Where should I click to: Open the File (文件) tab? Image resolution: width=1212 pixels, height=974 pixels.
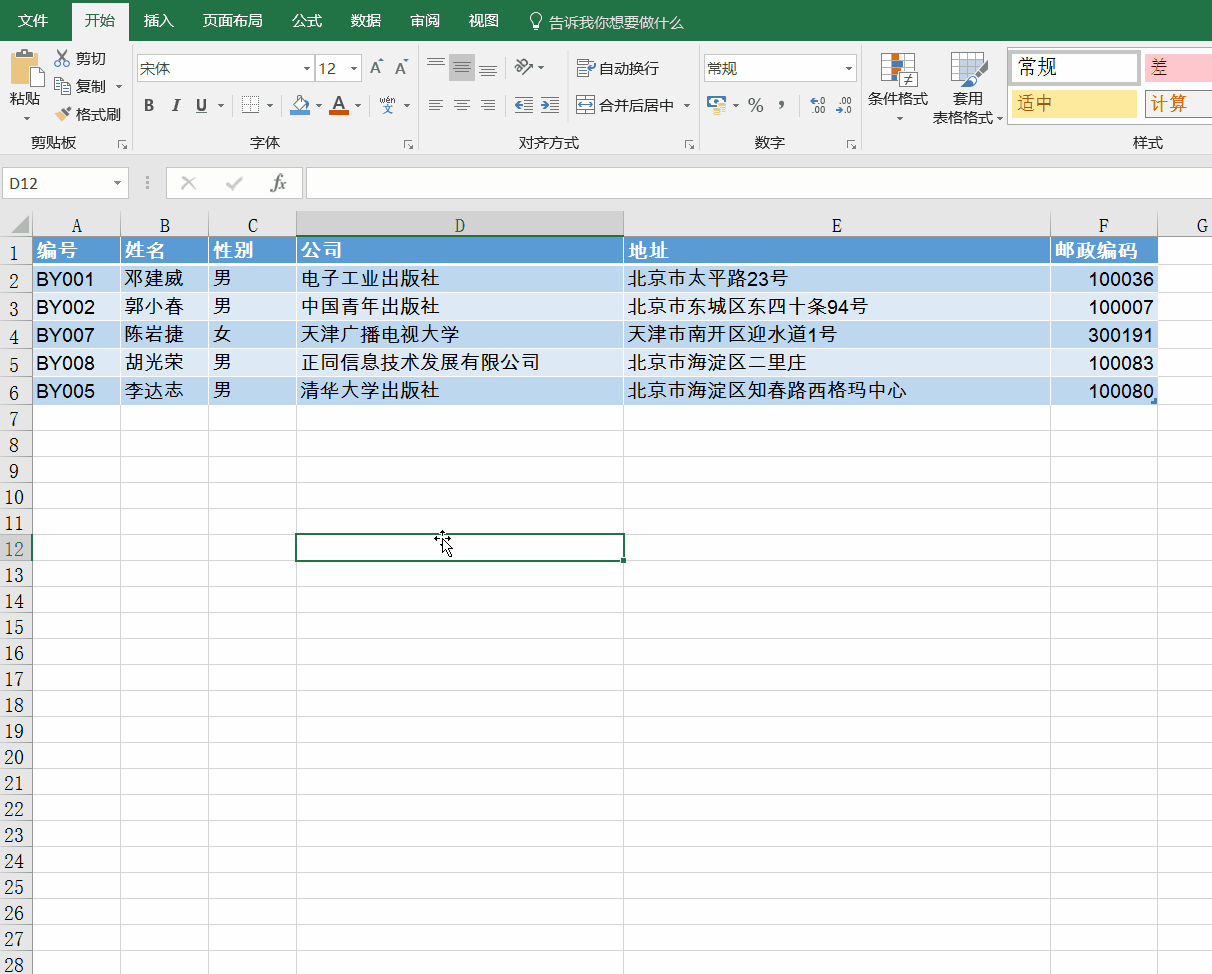pos(33,21)
